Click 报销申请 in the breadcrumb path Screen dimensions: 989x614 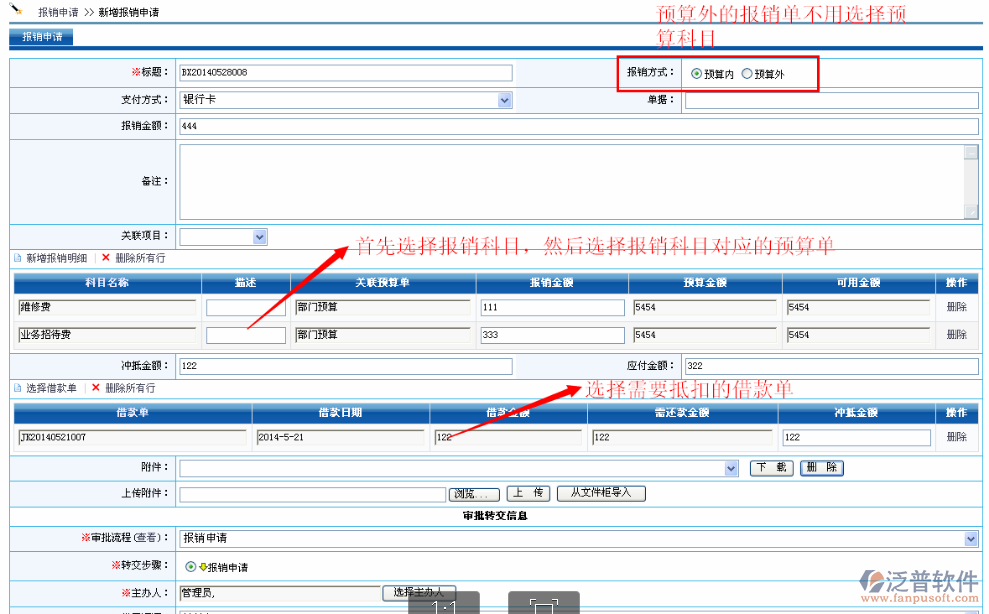[x=58, y=13]
